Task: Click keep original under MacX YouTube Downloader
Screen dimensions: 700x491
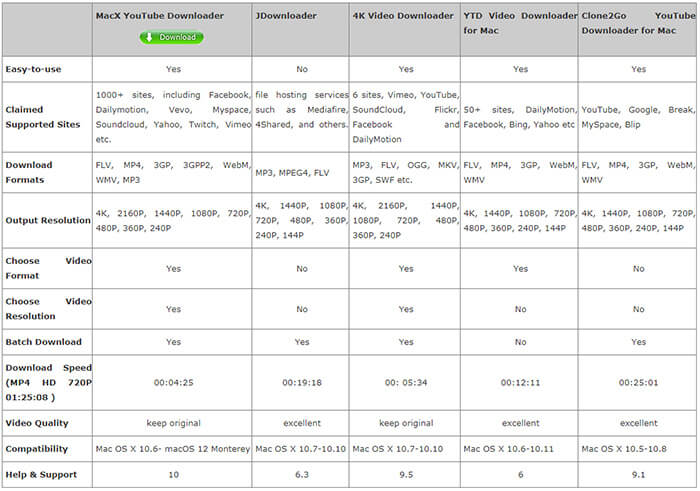Action: 174,423
